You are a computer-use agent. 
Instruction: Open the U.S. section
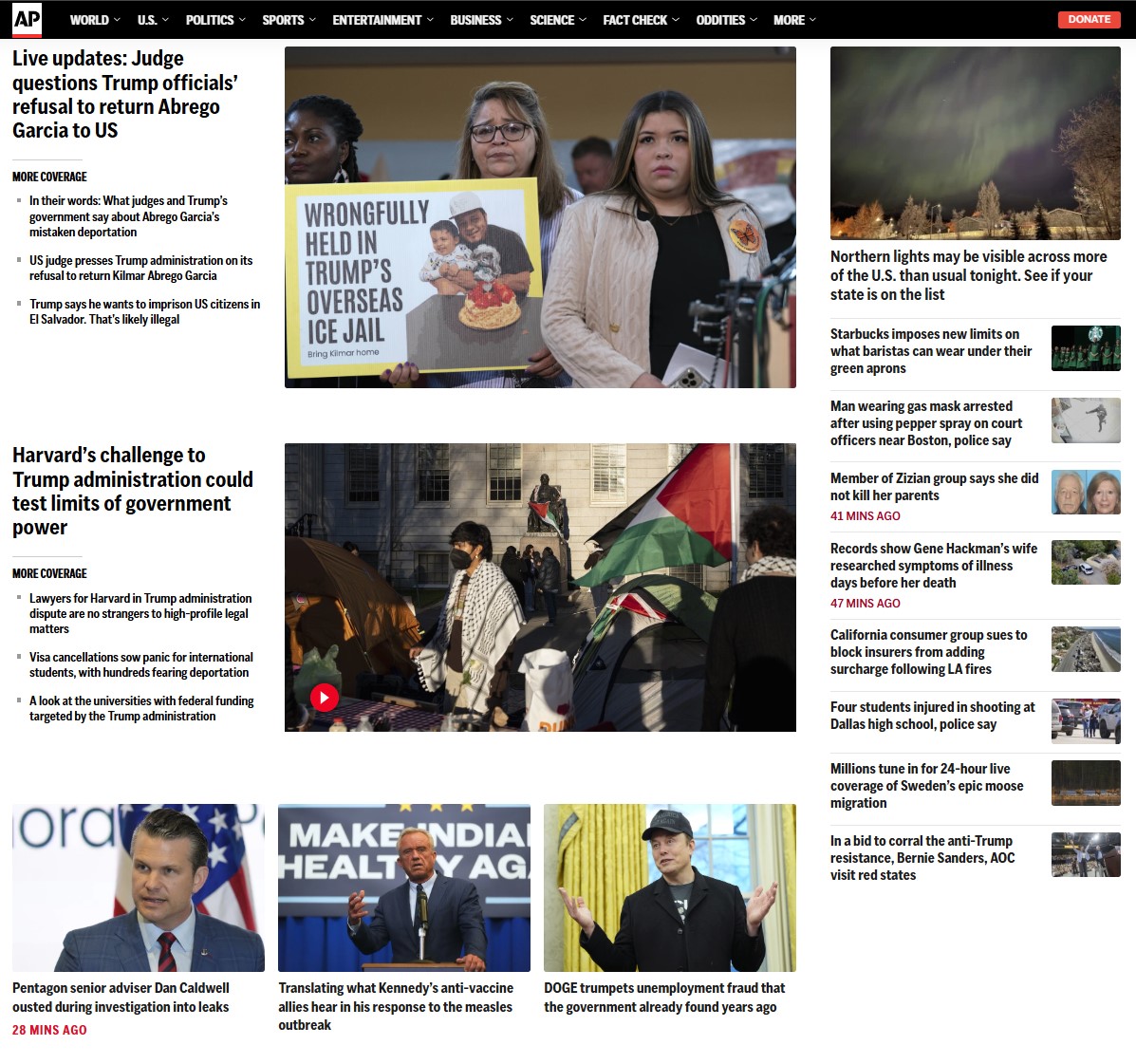pos(147,20)
